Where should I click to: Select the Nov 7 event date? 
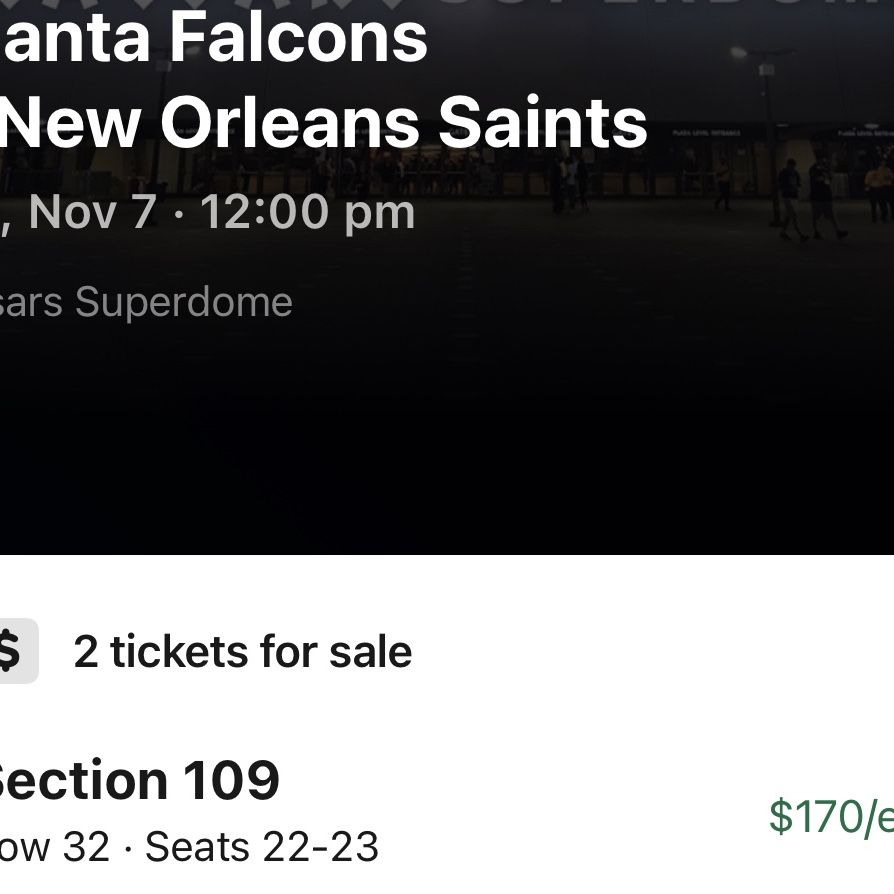(x=92, y=212)
